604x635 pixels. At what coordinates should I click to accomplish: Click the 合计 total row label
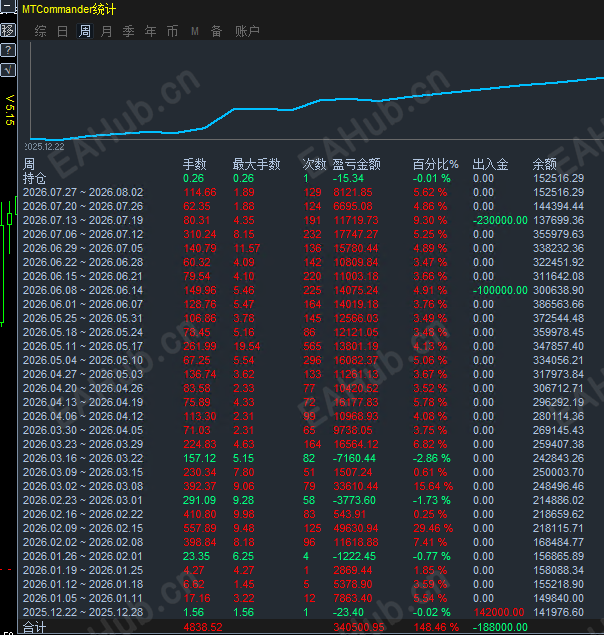(34, 628)
